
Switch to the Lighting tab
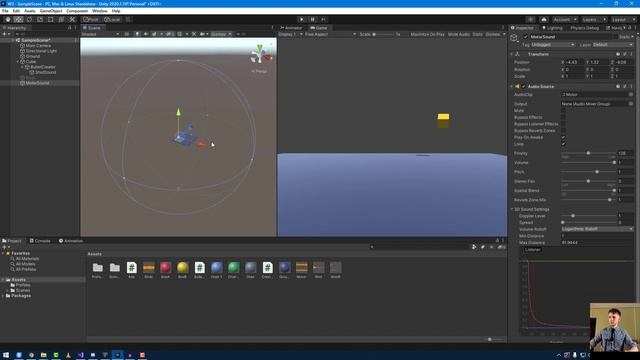click(x=552, y=28)
